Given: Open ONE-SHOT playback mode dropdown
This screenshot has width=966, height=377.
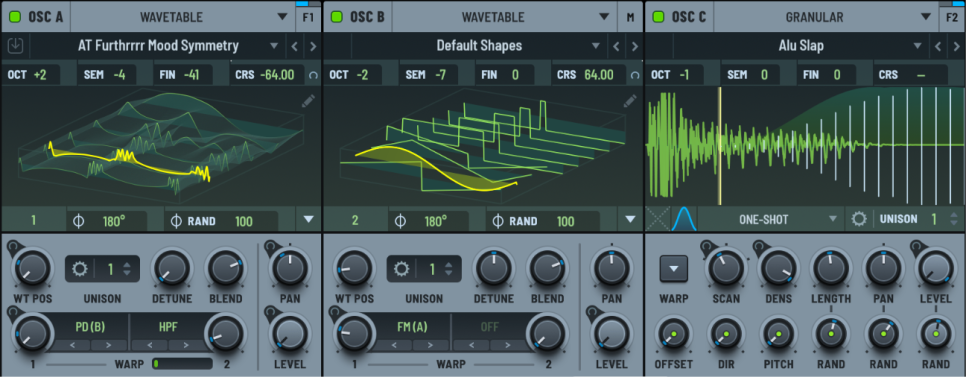Looking at the screenshot, I should tap(771, 219).
